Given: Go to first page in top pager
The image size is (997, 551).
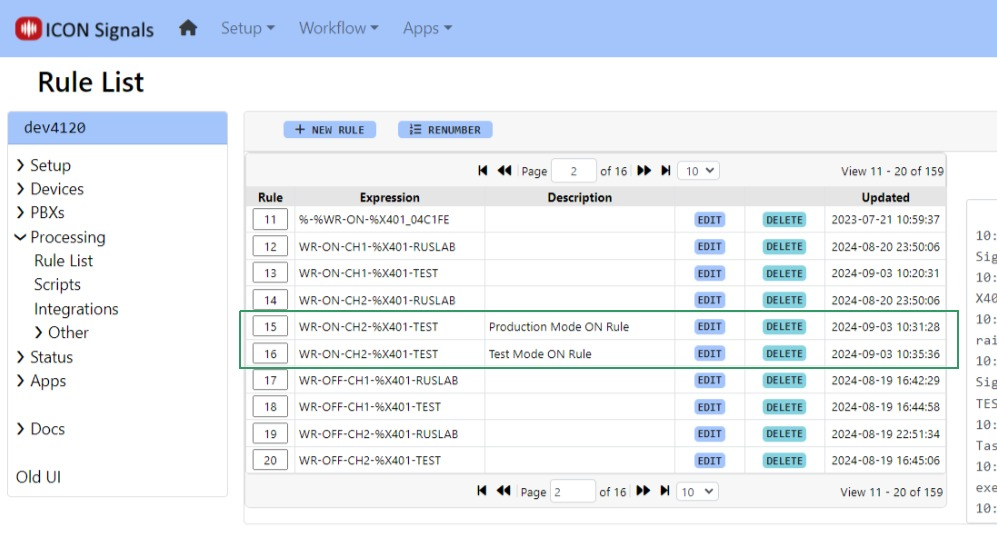Looking at the screenshot, I should (x=483, y=171).
